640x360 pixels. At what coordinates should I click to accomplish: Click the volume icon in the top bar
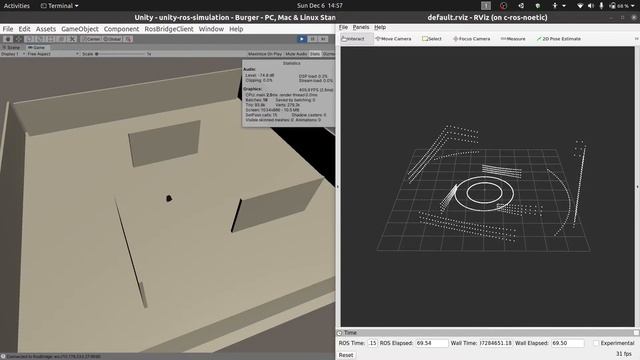(591, 6)
